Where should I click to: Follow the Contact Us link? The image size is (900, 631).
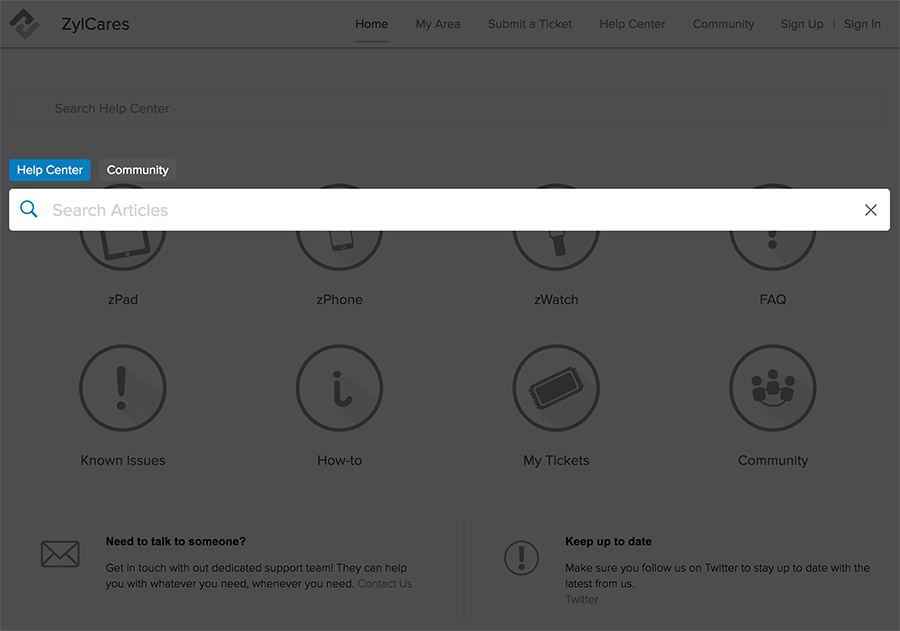click(x=385, y=584)
